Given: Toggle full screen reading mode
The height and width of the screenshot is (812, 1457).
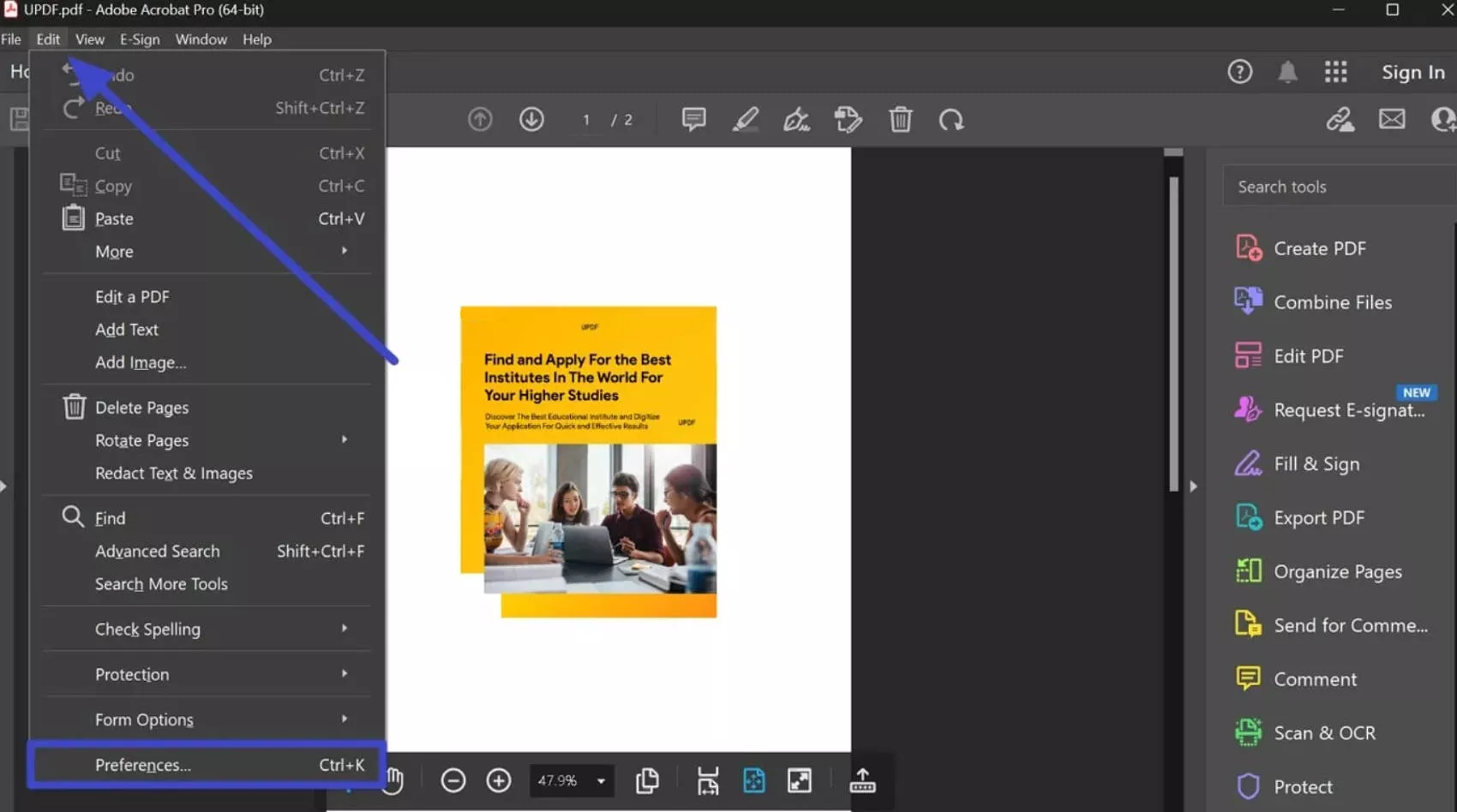Looking at the screenshot, I should coord(799,780).
